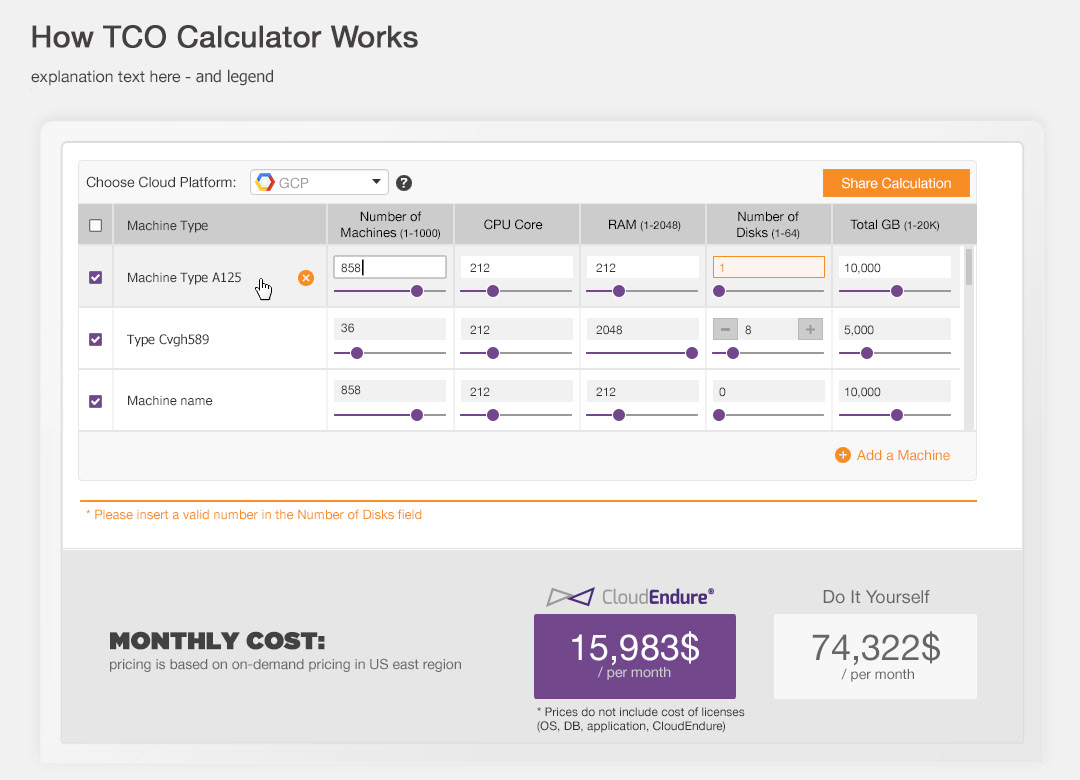Screen dimensions: 1080x780
Task: Click the CloudEndure logo
Action: click(630, 597)
